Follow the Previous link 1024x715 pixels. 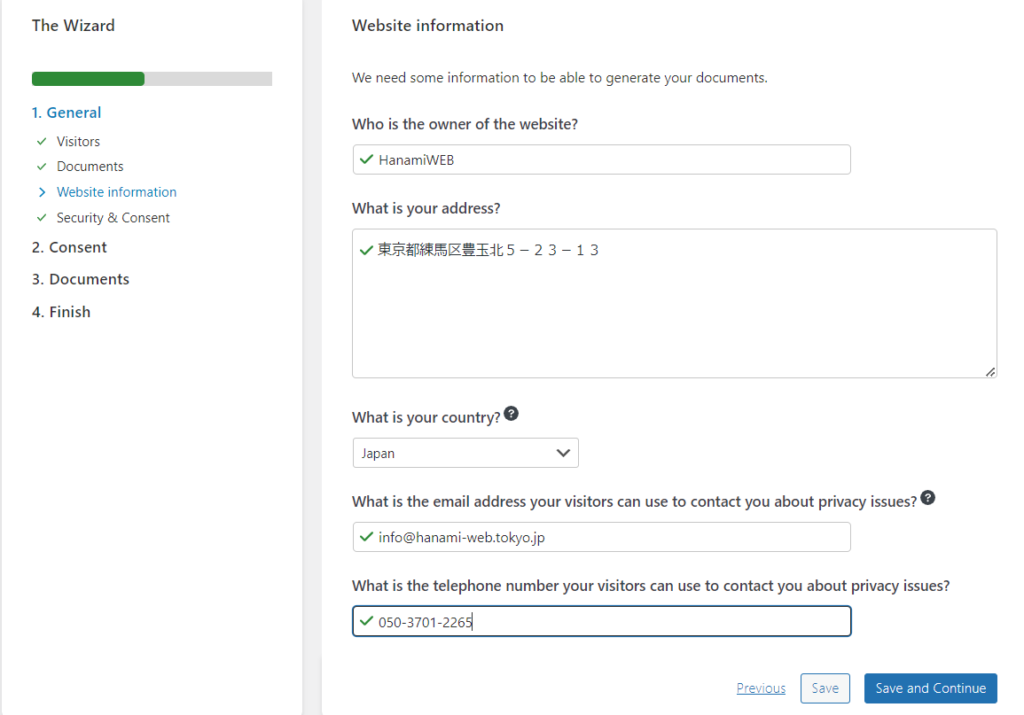point(761,688)
